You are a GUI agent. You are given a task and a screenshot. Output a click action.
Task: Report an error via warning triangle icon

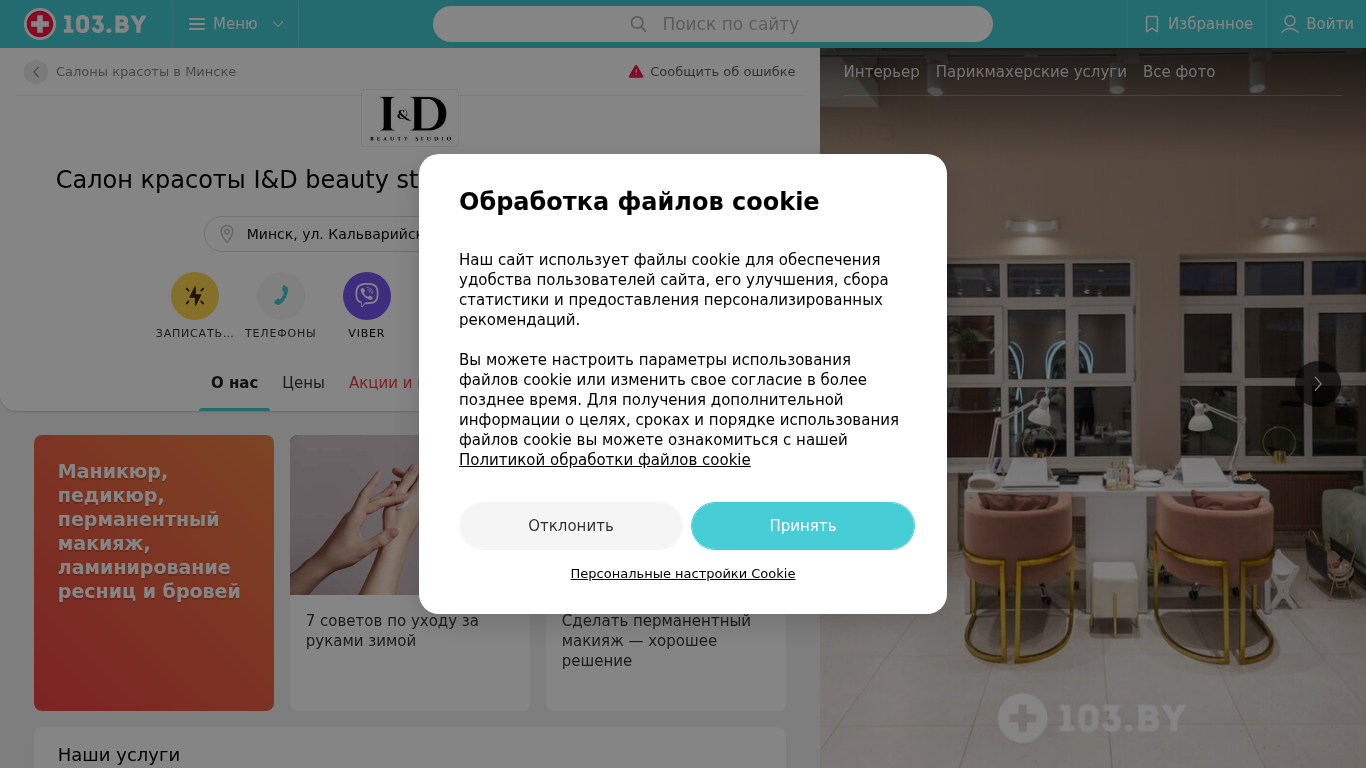(x=636, y=72)
